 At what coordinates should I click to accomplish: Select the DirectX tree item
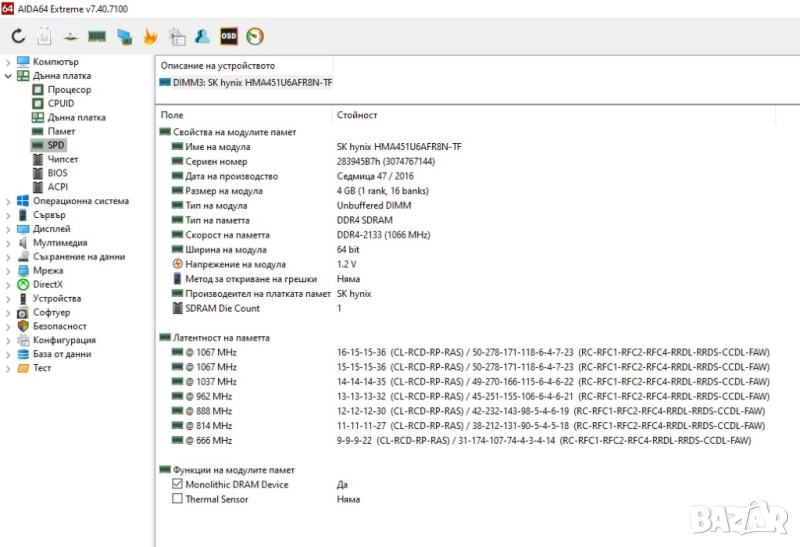pyautogui.click(x=47, y=284)
